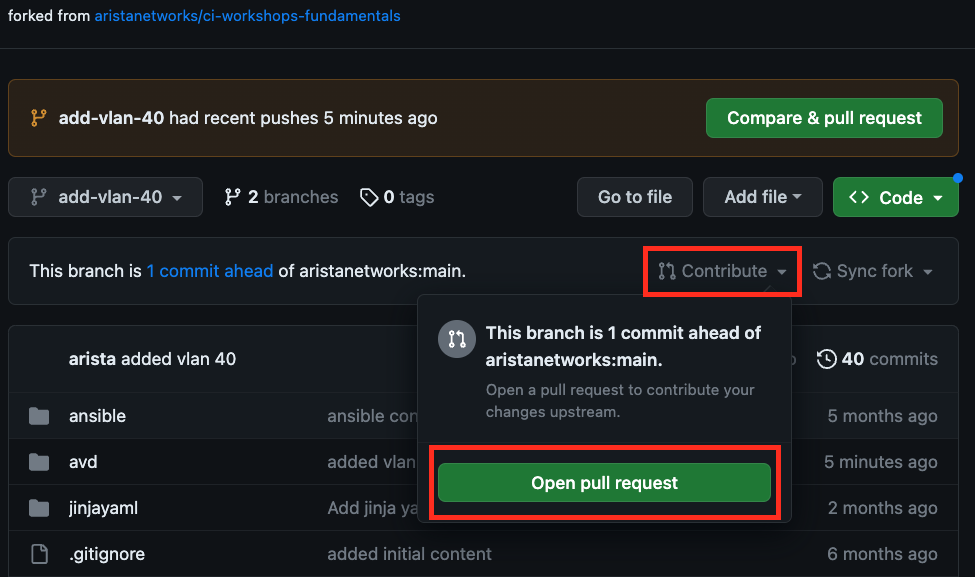Expand the Contribute menu
Image resolution: width=975 pixels, height=577 pixels.
point(723,271)
